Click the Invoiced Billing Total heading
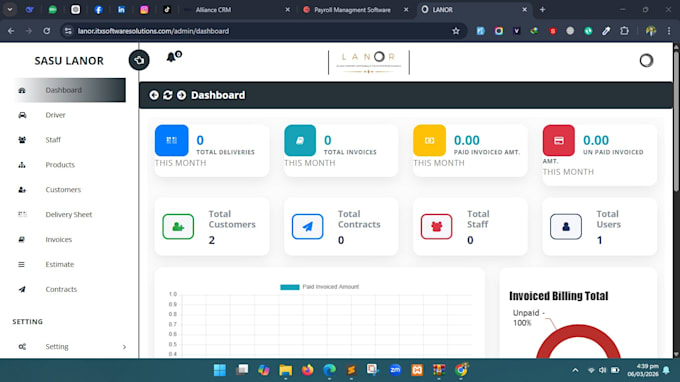Viewport: 680px width, 382px height. point(559,296)
